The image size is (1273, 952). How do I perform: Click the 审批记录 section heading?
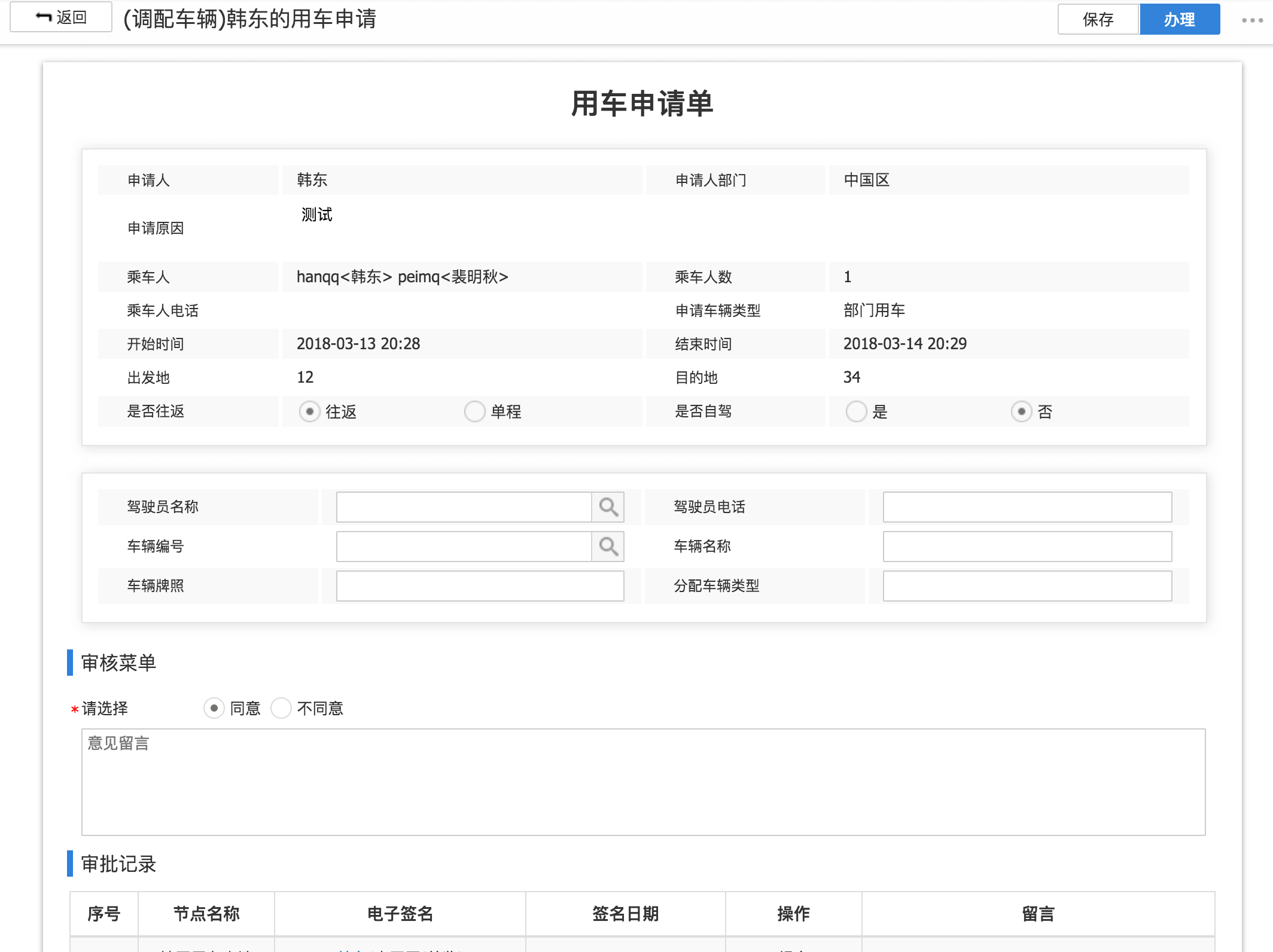coord(118,864)
